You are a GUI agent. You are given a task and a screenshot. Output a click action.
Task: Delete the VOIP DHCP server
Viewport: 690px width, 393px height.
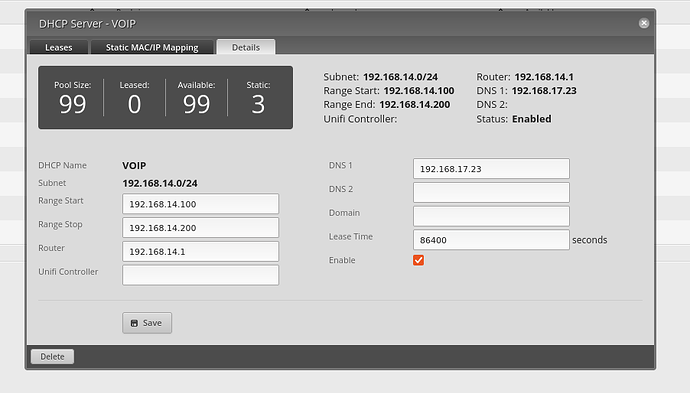(52, 356)
